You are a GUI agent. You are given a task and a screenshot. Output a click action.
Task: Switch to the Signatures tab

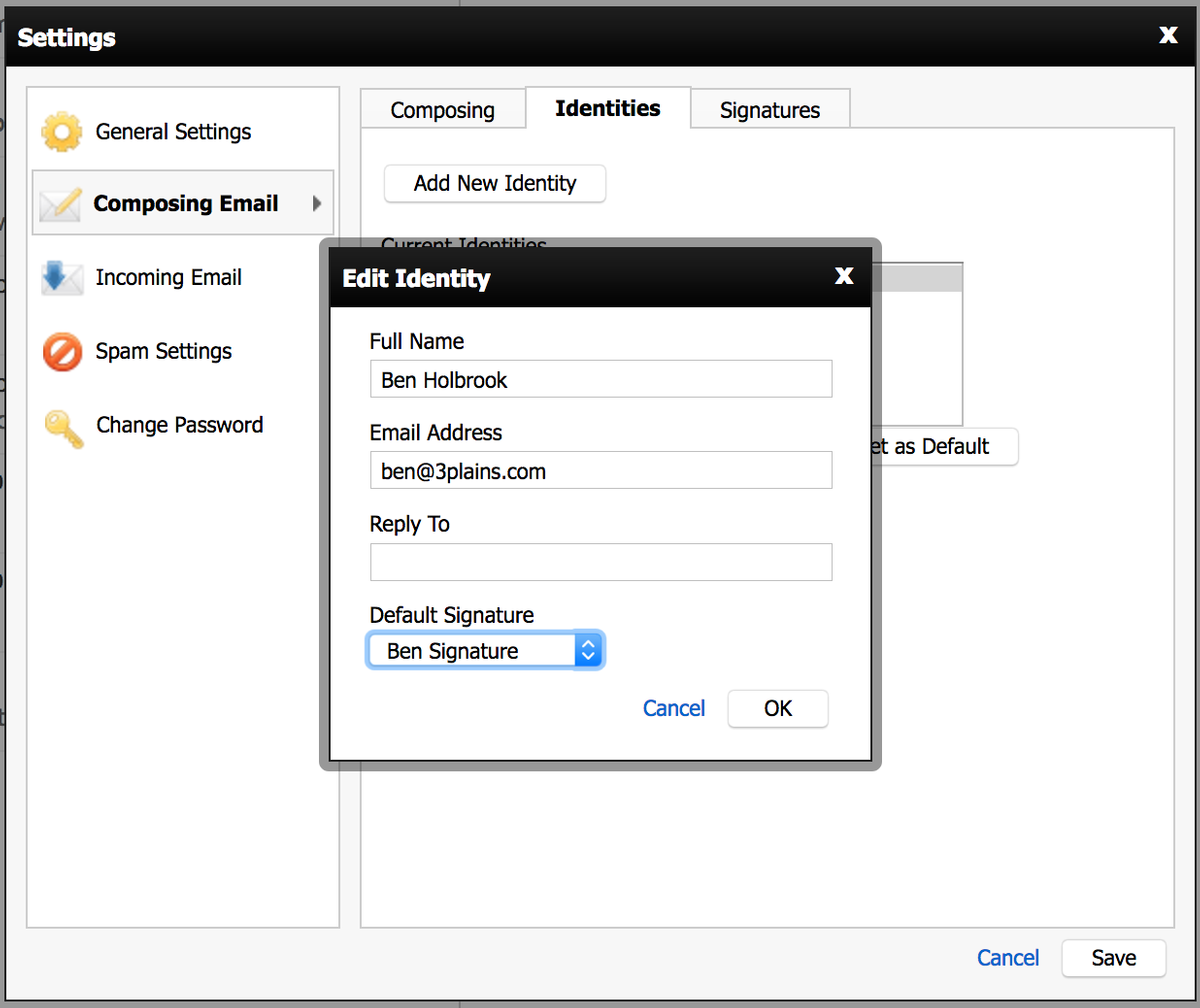(x=770, y=110)
